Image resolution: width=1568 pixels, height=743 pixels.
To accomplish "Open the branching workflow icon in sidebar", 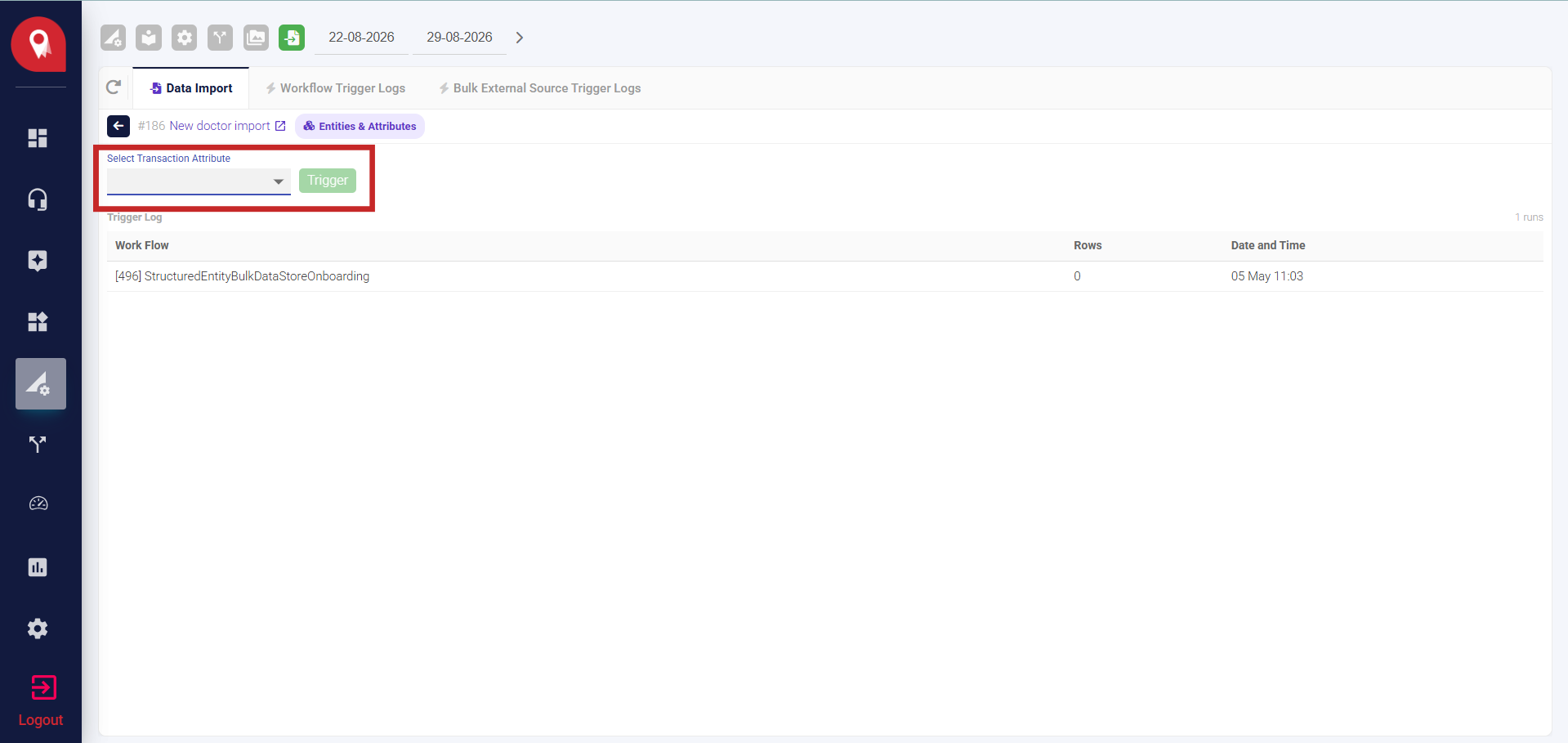I will (x=38, y=445).
